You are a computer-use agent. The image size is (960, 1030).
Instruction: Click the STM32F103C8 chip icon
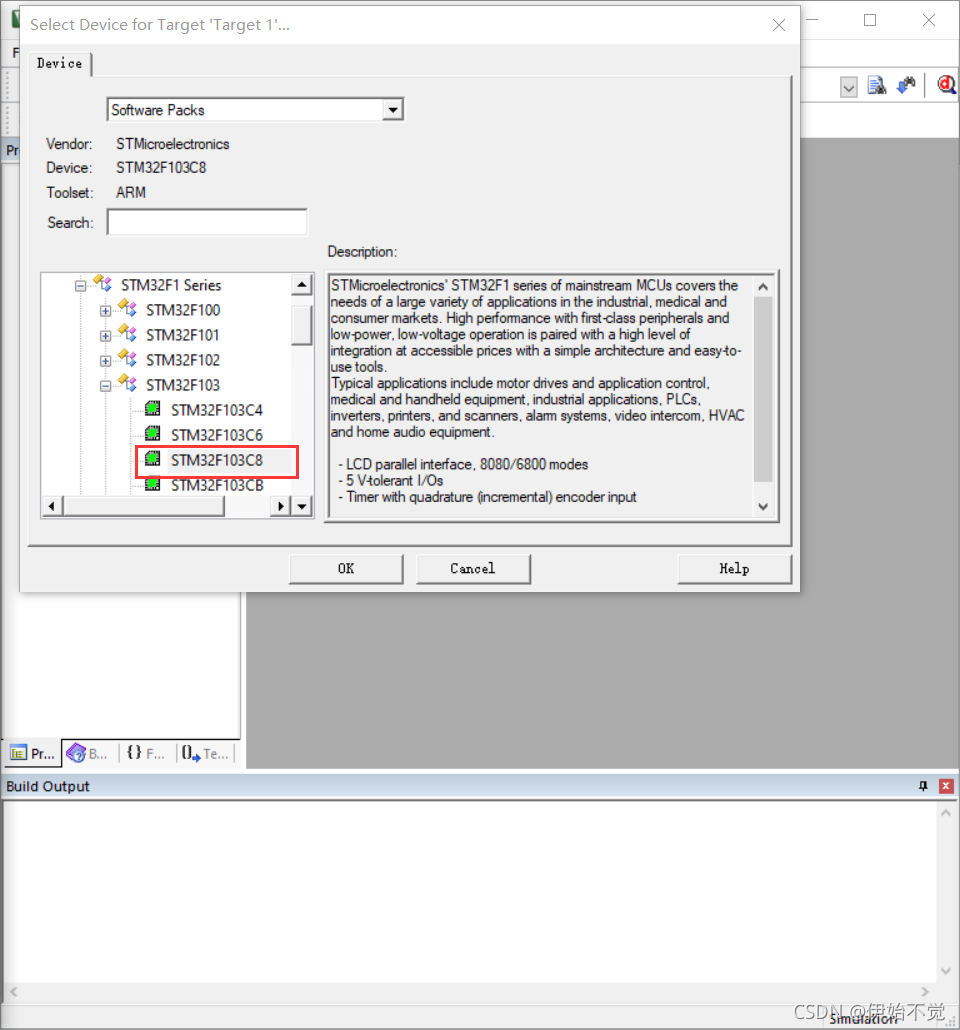pyautogui.click(x=152, y=459)
